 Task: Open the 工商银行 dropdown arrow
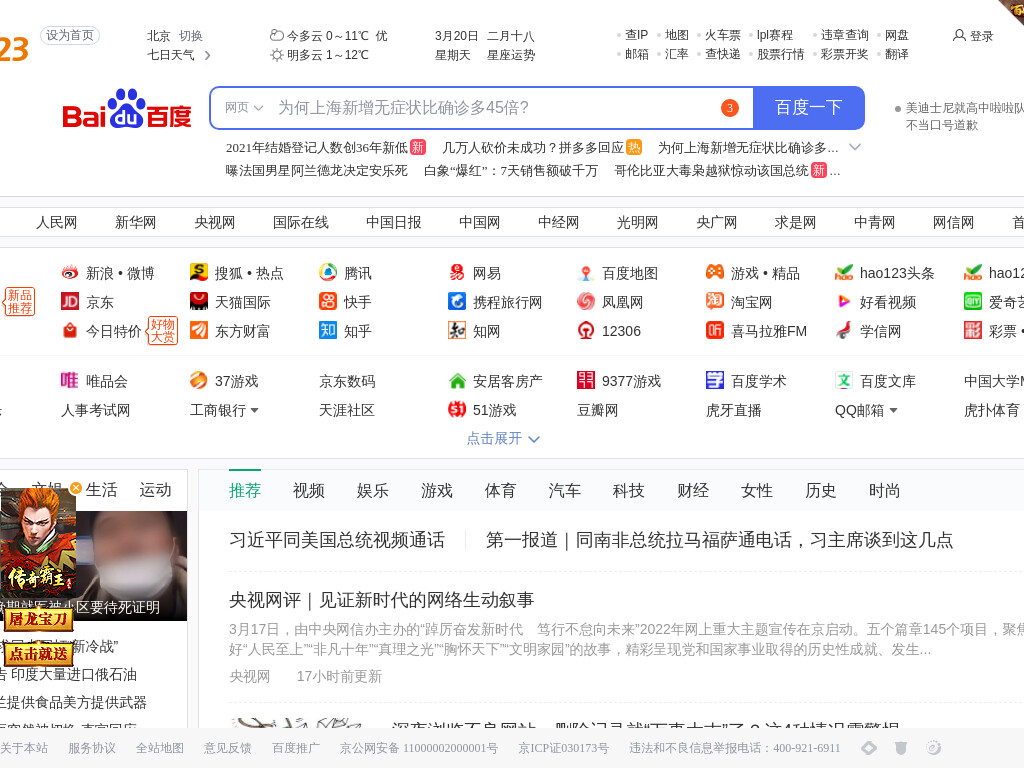point(255,411)
